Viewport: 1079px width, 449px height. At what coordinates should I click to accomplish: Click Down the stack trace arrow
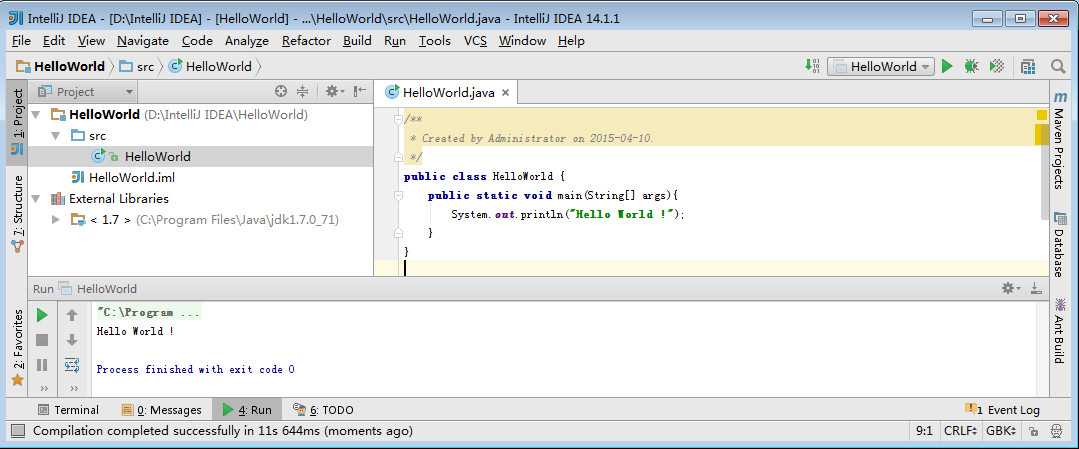(x=72, y=340)
